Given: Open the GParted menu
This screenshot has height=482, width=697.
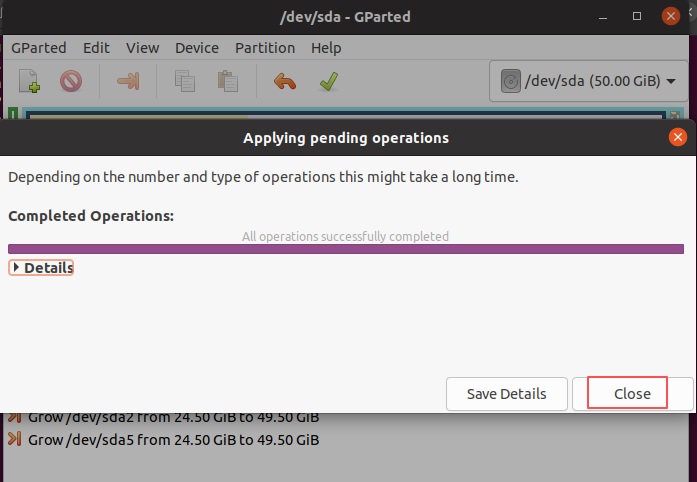Looking at the screenshot, I should 39,48.
